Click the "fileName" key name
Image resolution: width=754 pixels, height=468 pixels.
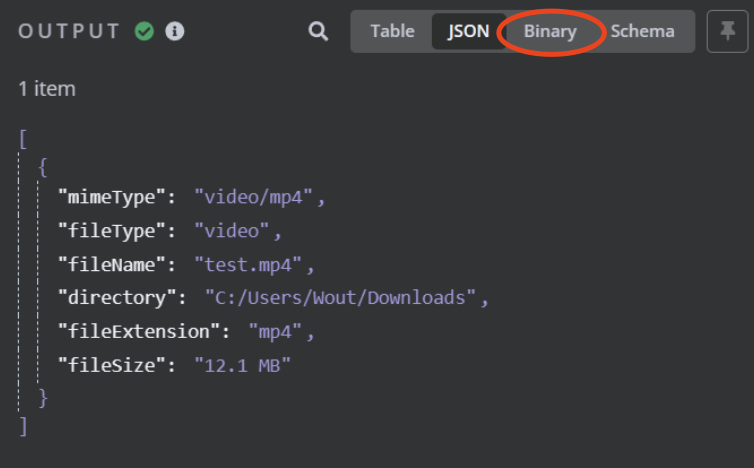pyautogui.click(x=112, y=265)
